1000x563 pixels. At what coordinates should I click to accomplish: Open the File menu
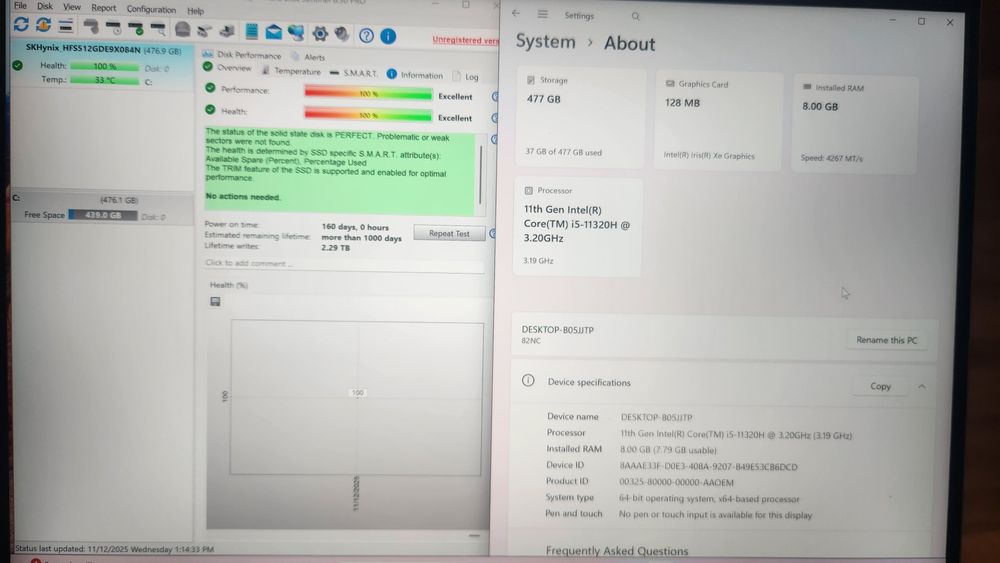tap(20, 6)
